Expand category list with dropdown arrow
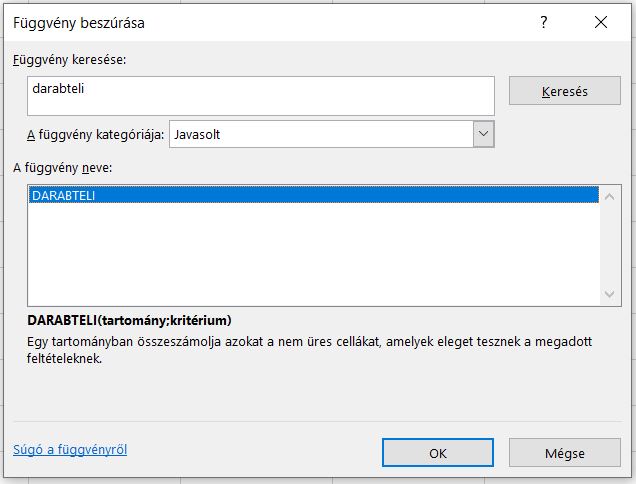Viewport: 636px width, 484px height. click(484, 133)
